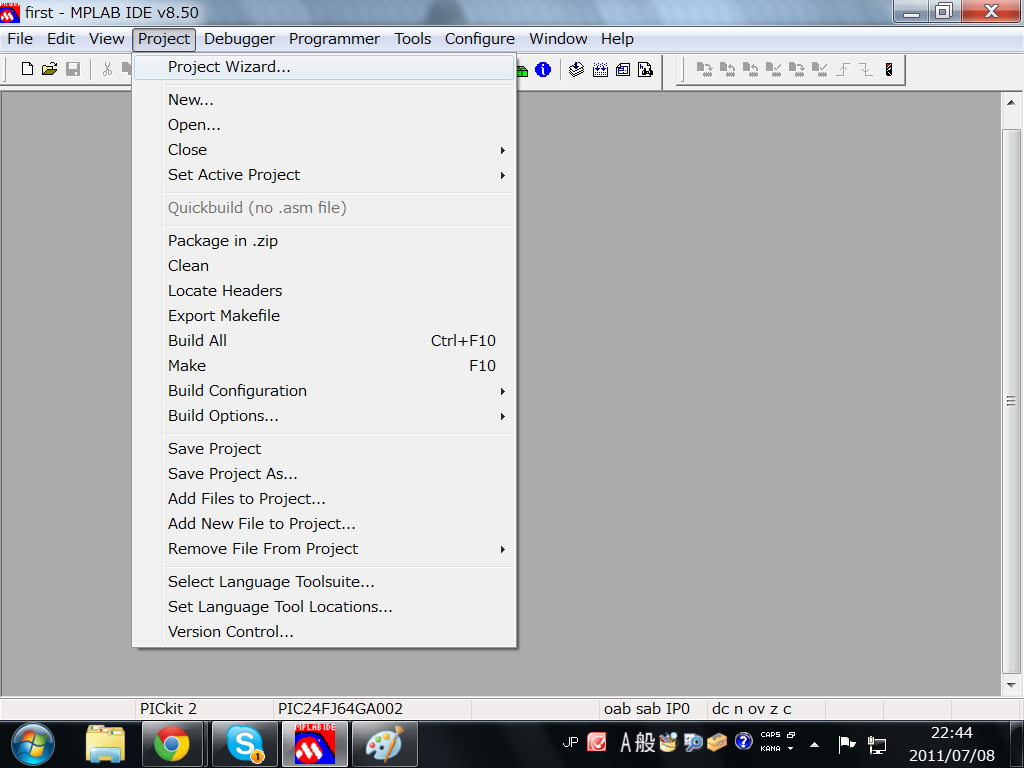Click the Hold in Reset step-down icon

(866, 69)
